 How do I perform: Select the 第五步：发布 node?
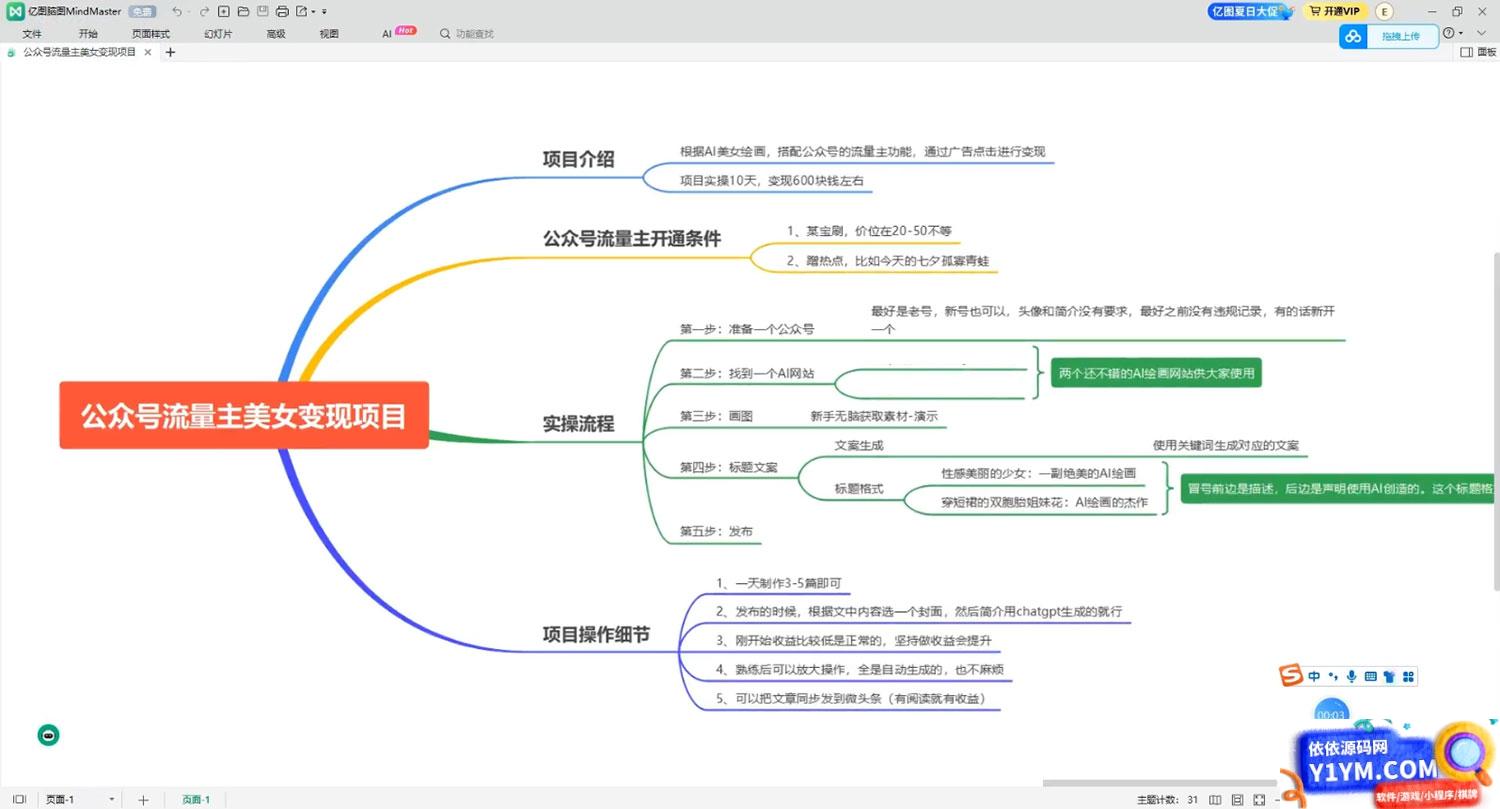point(716,531)
